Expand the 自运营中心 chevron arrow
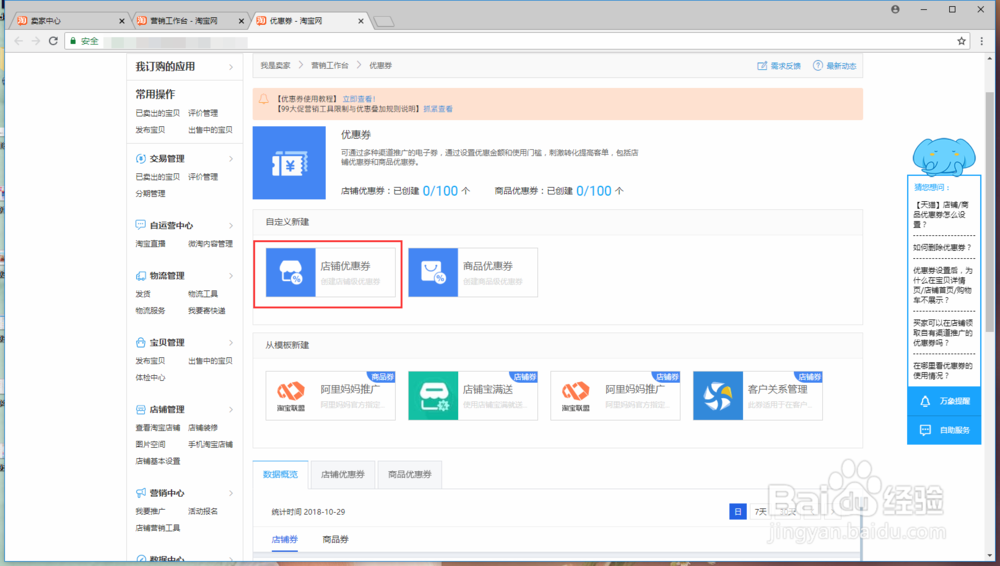This screenshot has width=1000, height=566. 231,225
